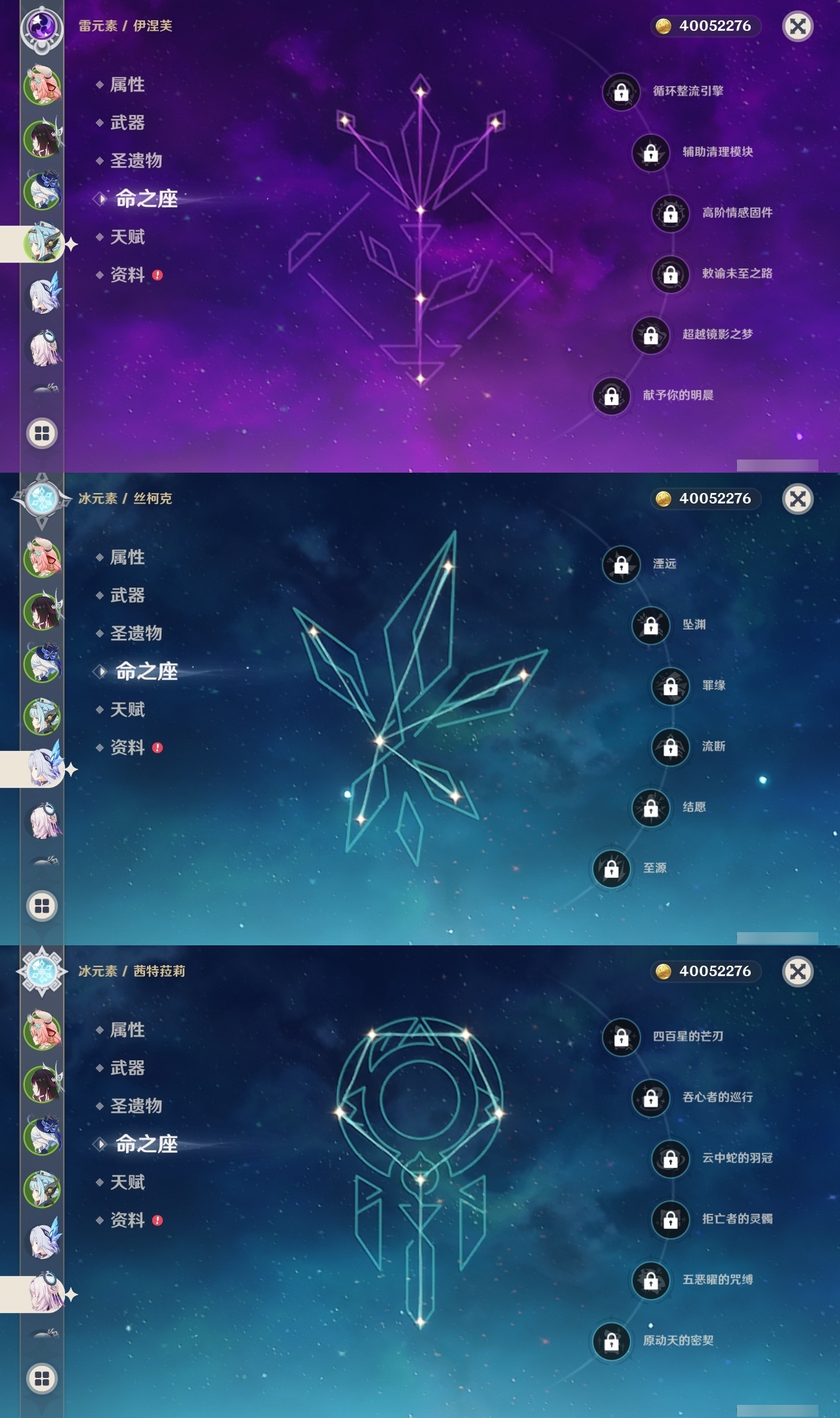Open 天赋 tab in 茜特菈莉 panel

(x=127, y=1182)
